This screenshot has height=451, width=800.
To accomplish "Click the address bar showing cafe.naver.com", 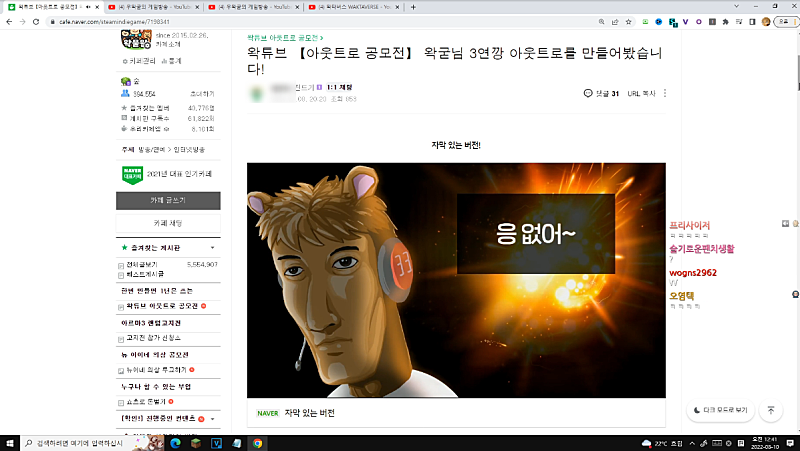I will point(321,22).
